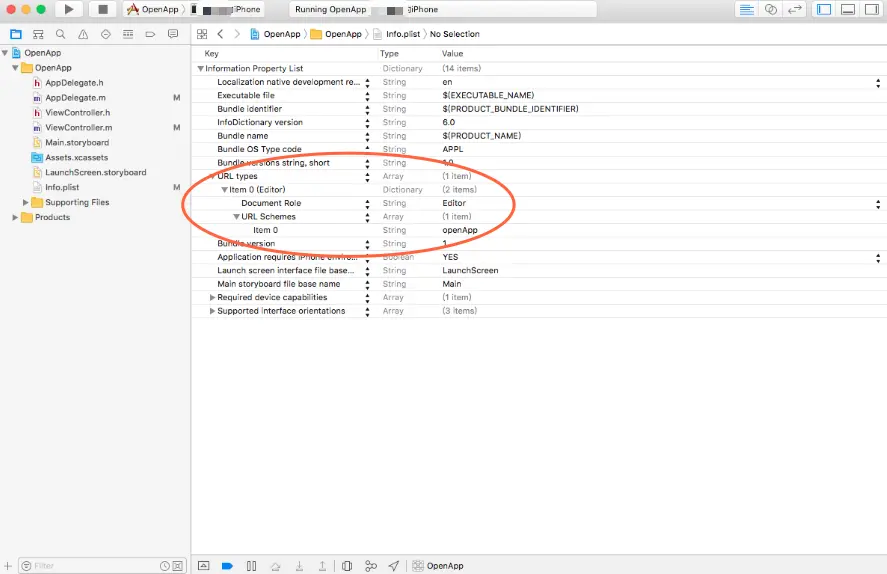Collapse URL Schemes array
This screenshot has width=887, height=574.
pos(236,217)
